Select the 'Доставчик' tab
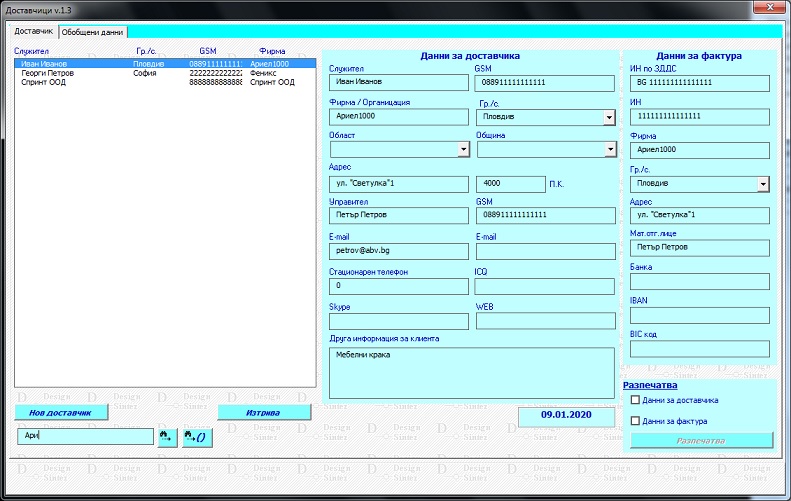 34,32
